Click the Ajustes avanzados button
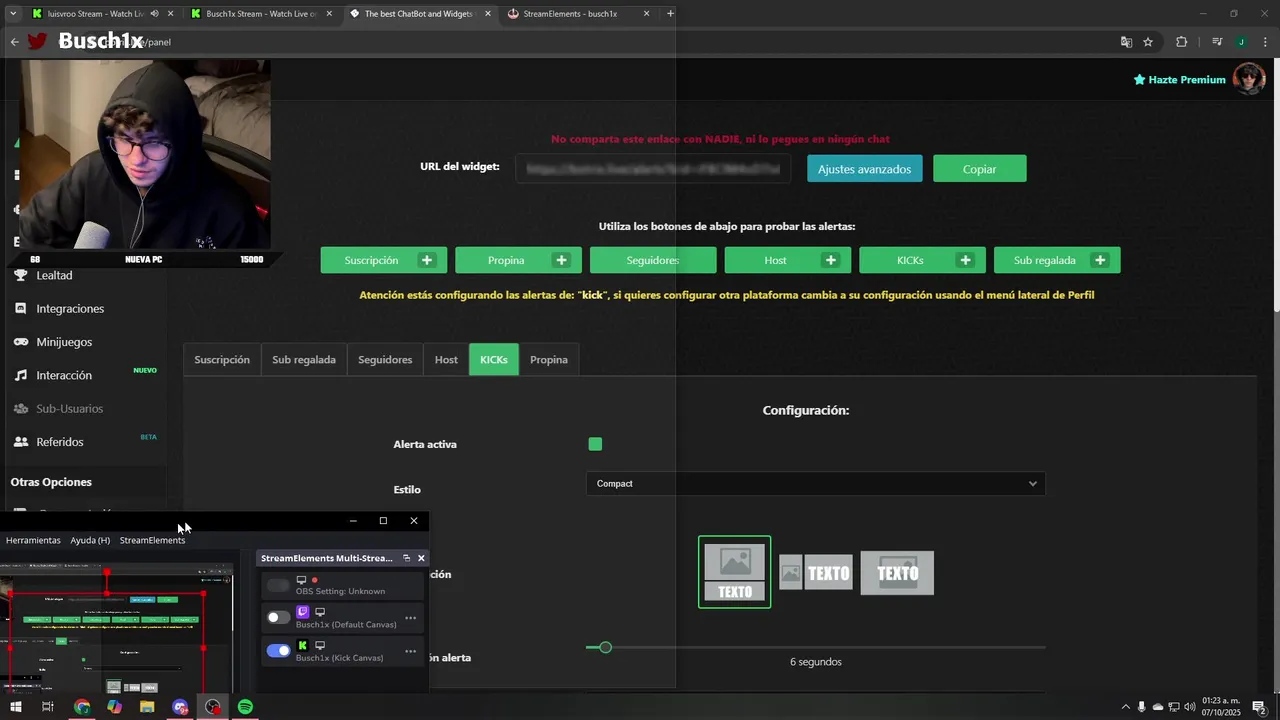 [x=864, y=169]
